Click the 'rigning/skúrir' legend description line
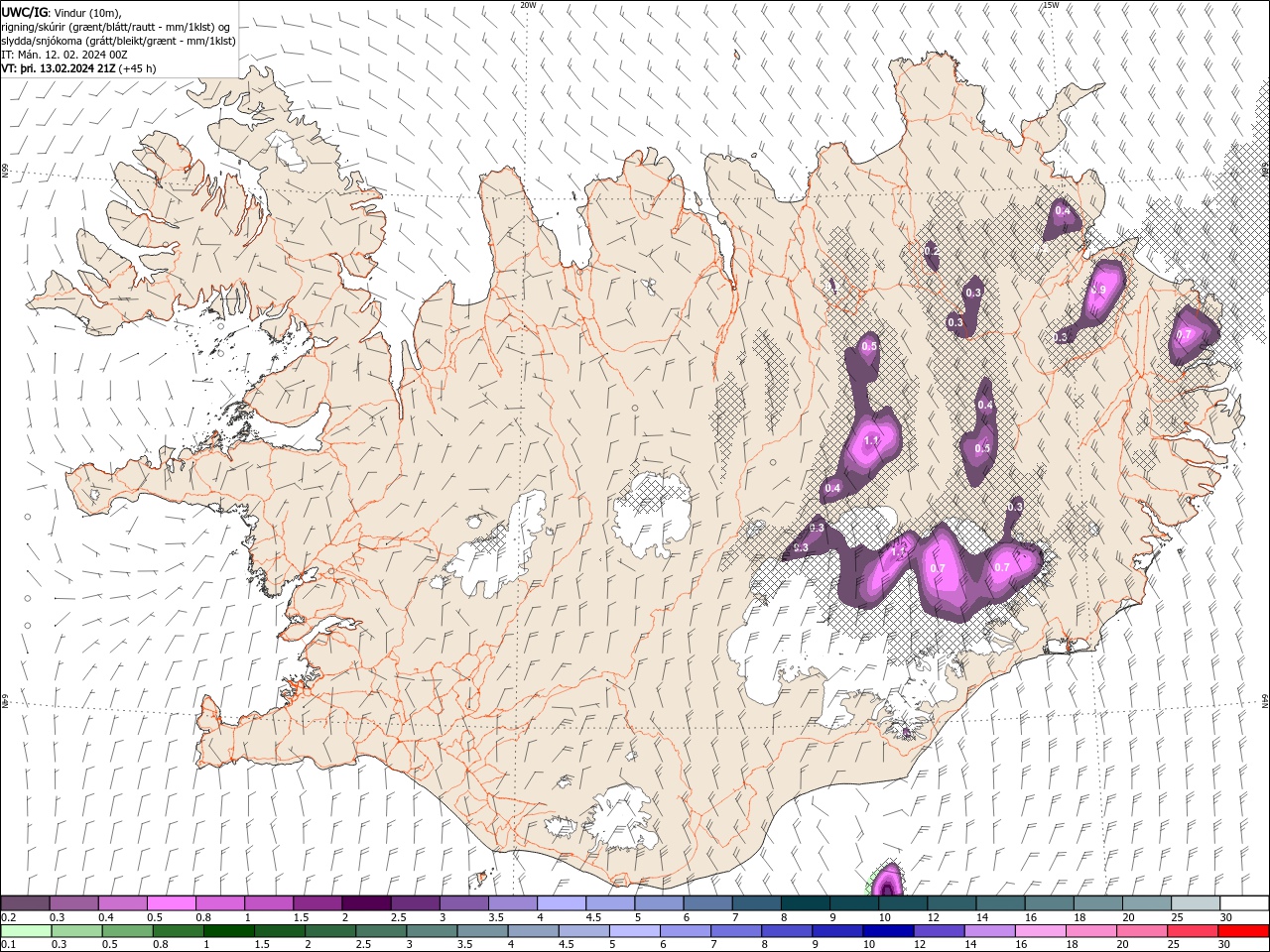This screenshot has height=952, width=1270. pyautogui.click(x=116, y=27)
